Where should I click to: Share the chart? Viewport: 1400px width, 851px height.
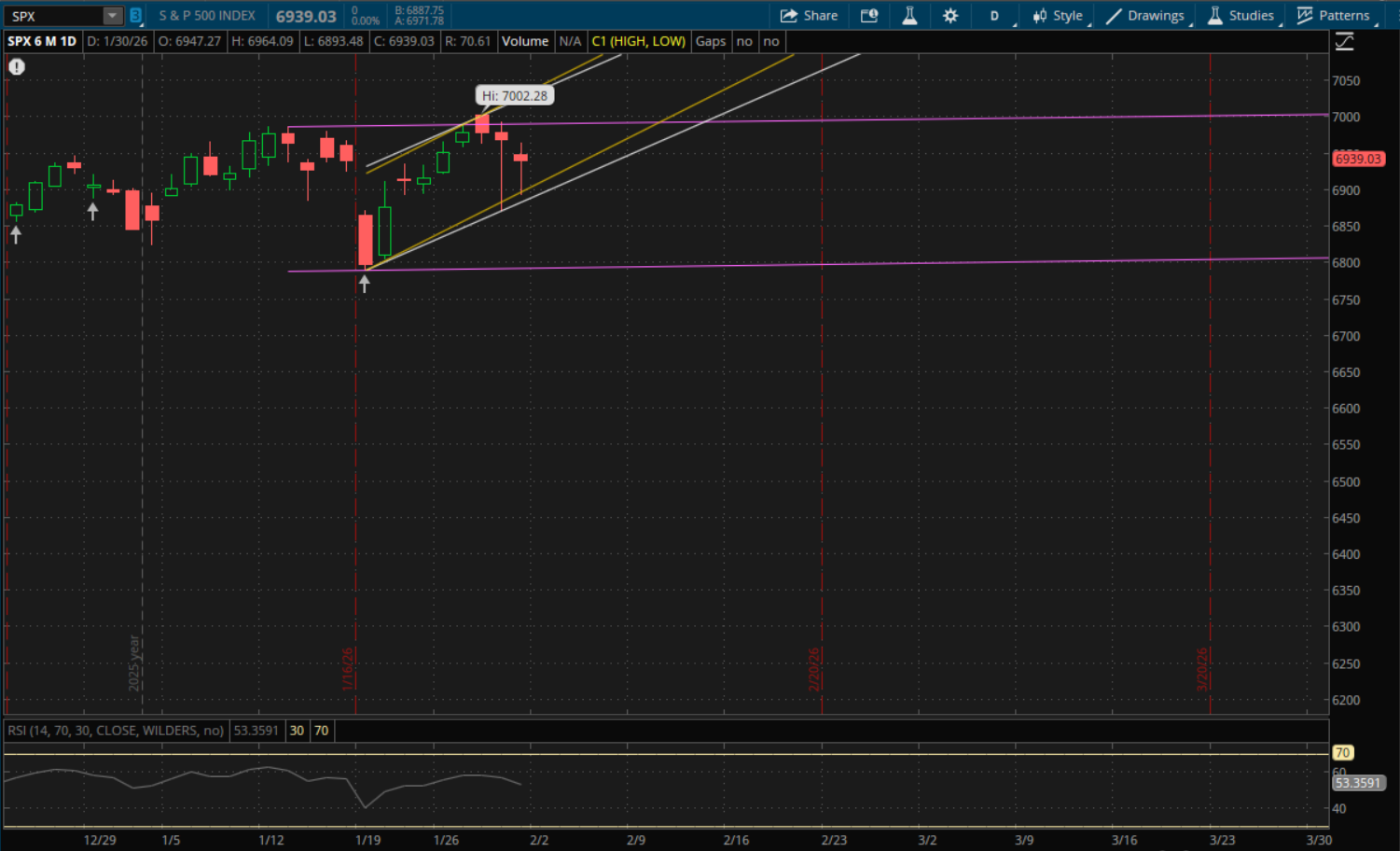(x=809, y=16)
